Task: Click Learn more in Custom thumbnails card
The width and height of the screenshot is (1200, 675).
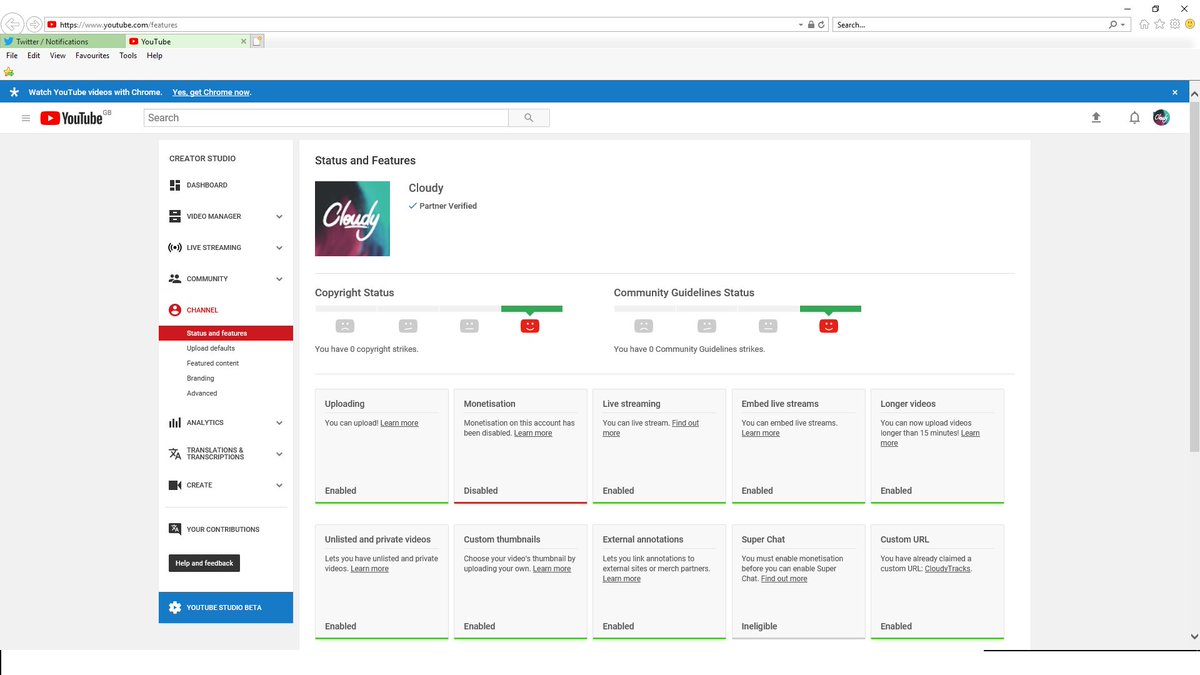Action: click(x=552, y=569)
